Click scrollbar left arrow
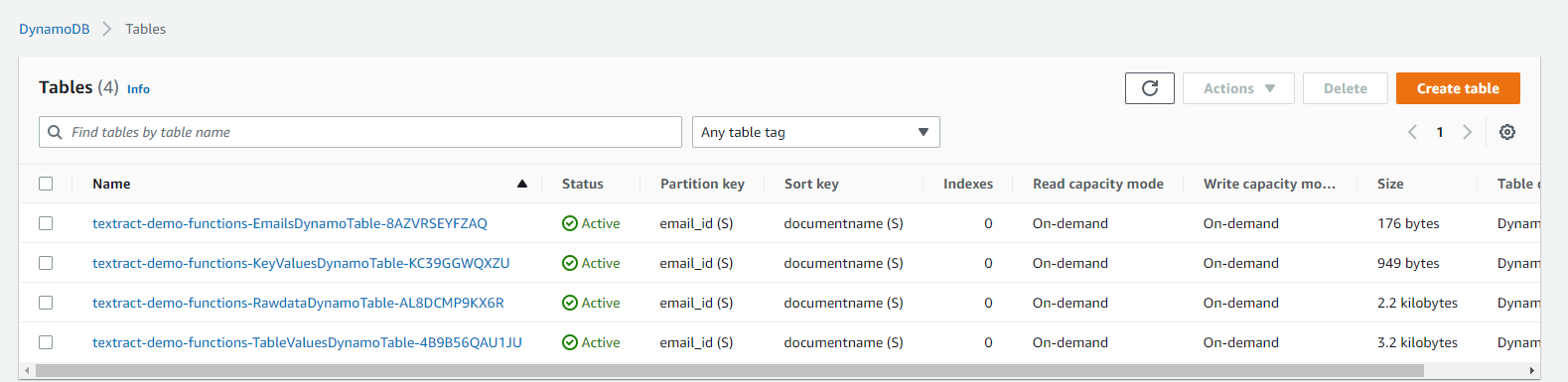The height and width of the screenshot is (382, 1568). pyautogui.click(x=27, y=371)
